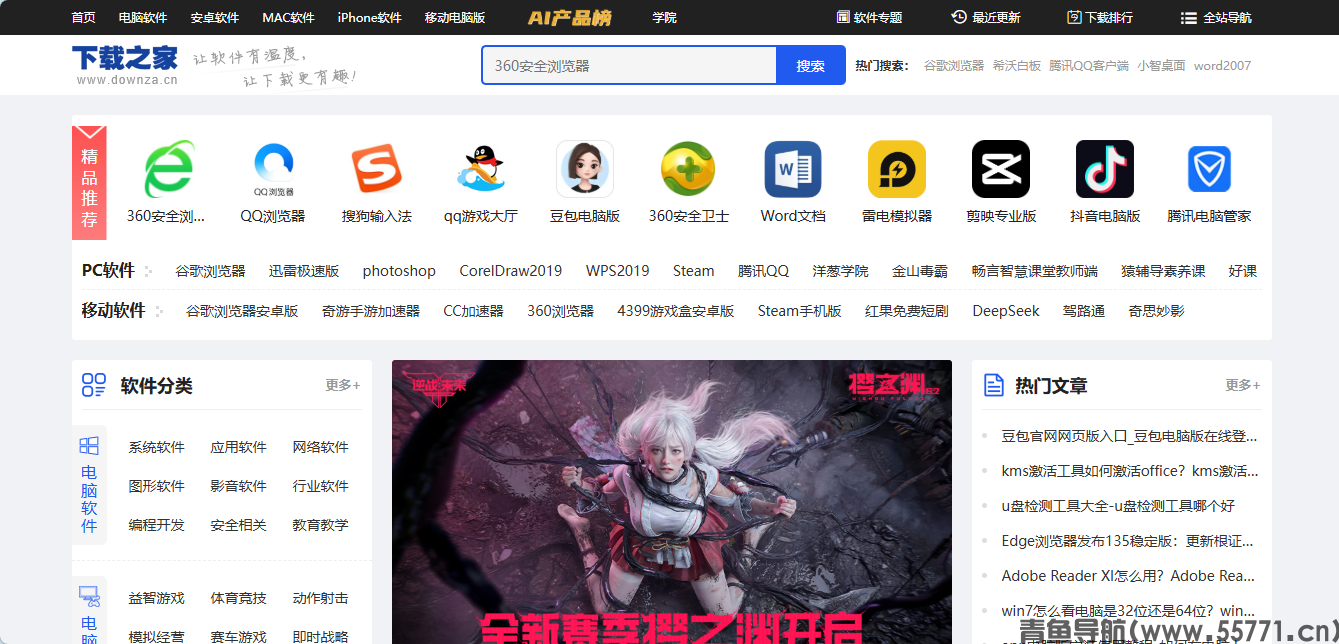Open PC软件 link Steam

coord(694,271)
